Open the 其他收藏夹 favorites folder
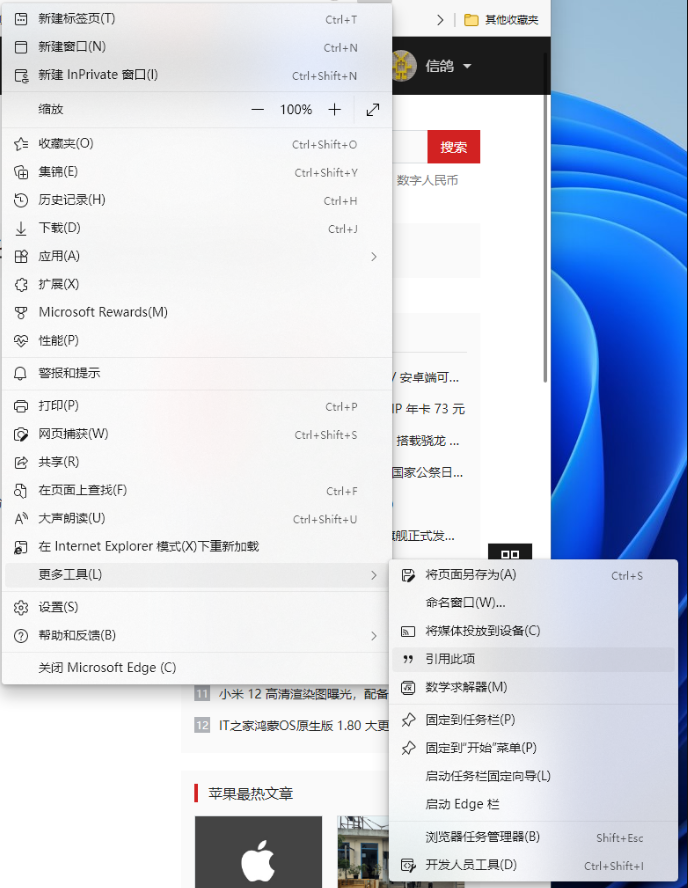The image size is (688, 888). click(x=501, y=20)
